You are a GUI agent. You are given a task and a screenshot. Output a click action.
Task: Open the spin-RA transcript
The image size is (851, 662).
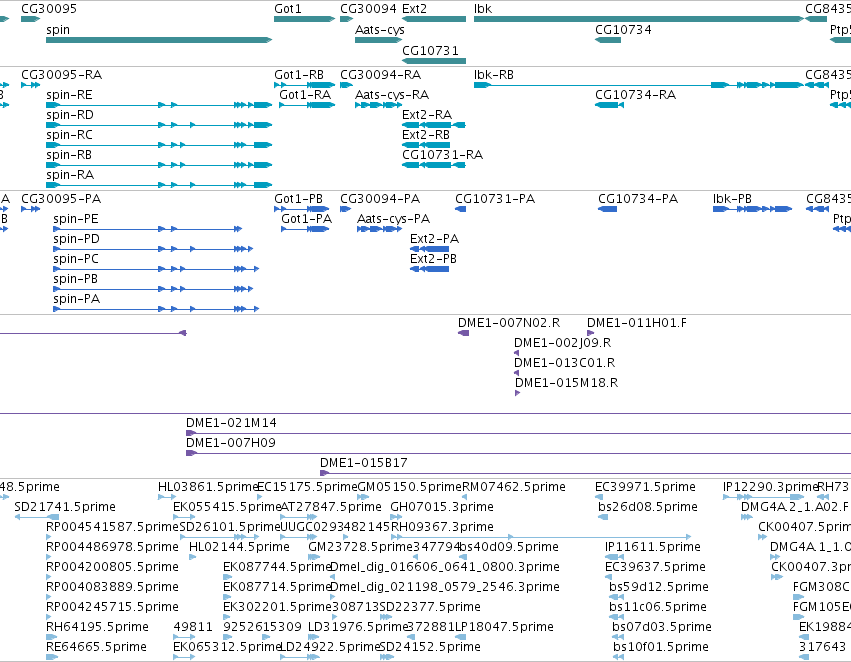pos(159,185)
